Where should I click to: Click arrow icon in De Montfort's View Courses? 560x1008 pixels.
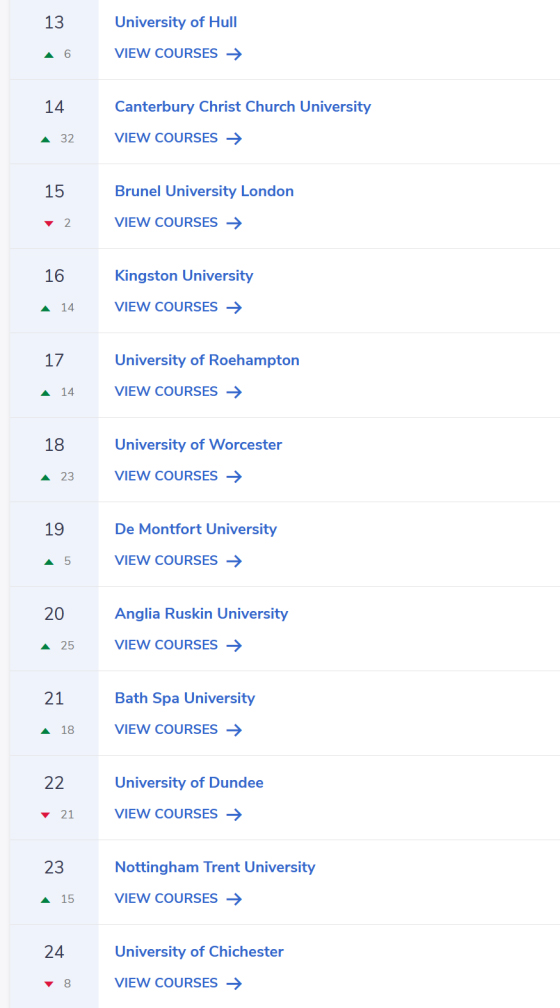click(x=234, y=561)
